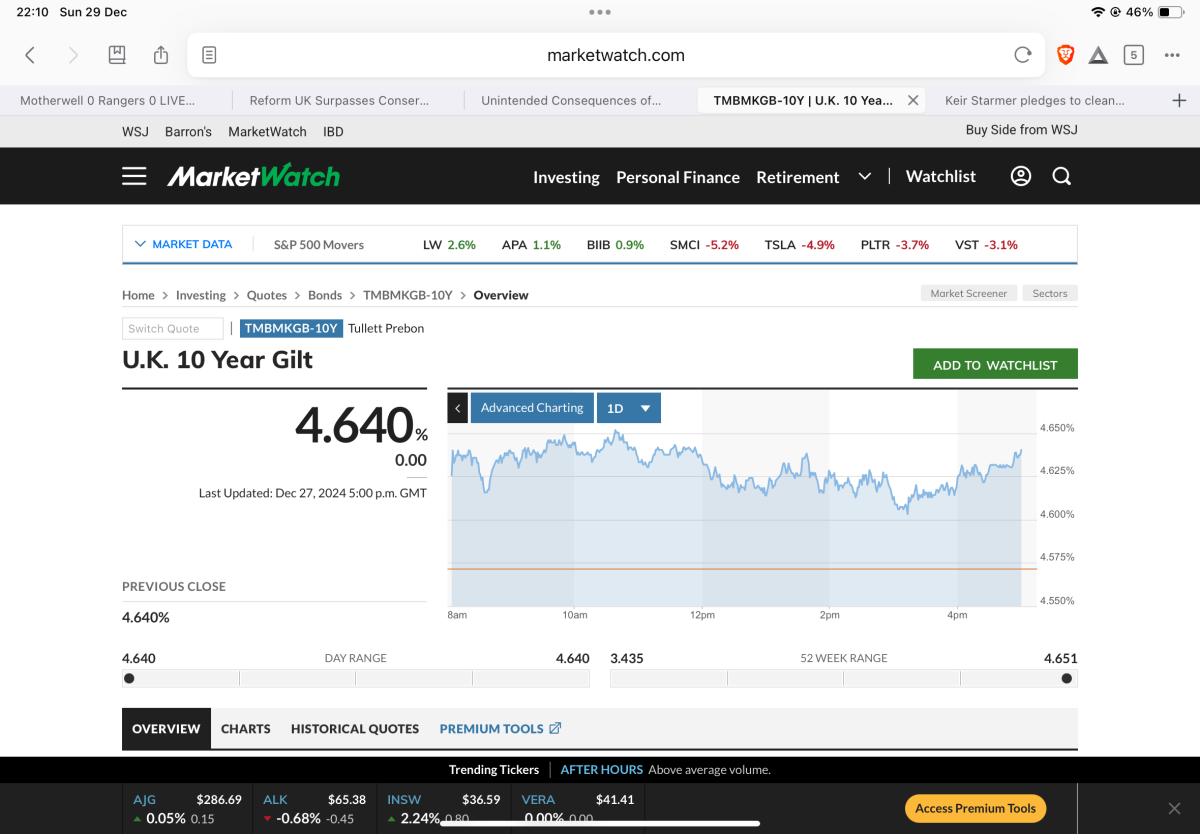Viewport: 1200px width, 834px height.
Task: Focus the marketwatch.com address bar
Action: pyautogui.click(x=616, y=55)
